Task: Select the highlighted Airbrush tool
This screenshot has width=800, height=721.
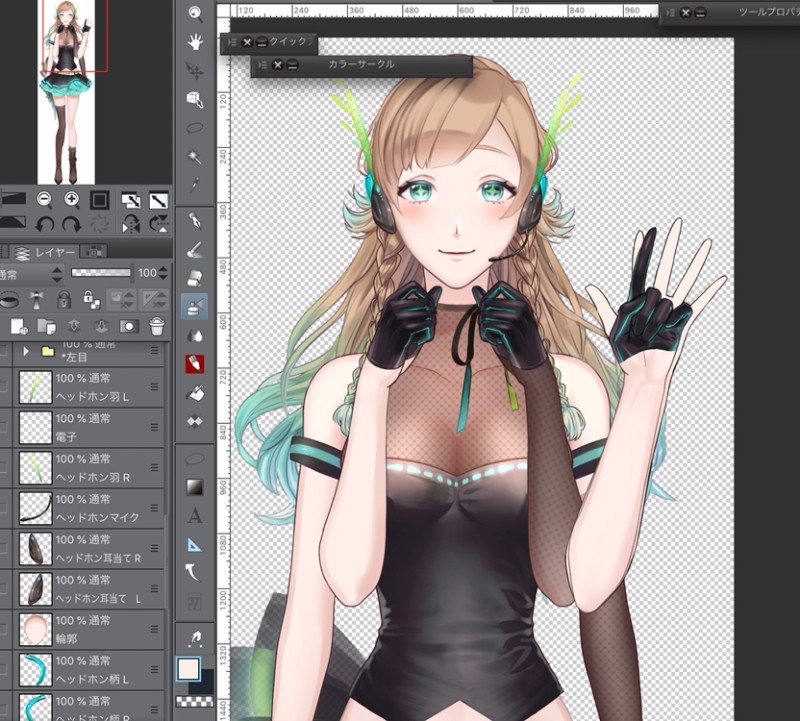Action: coord(194,307)
